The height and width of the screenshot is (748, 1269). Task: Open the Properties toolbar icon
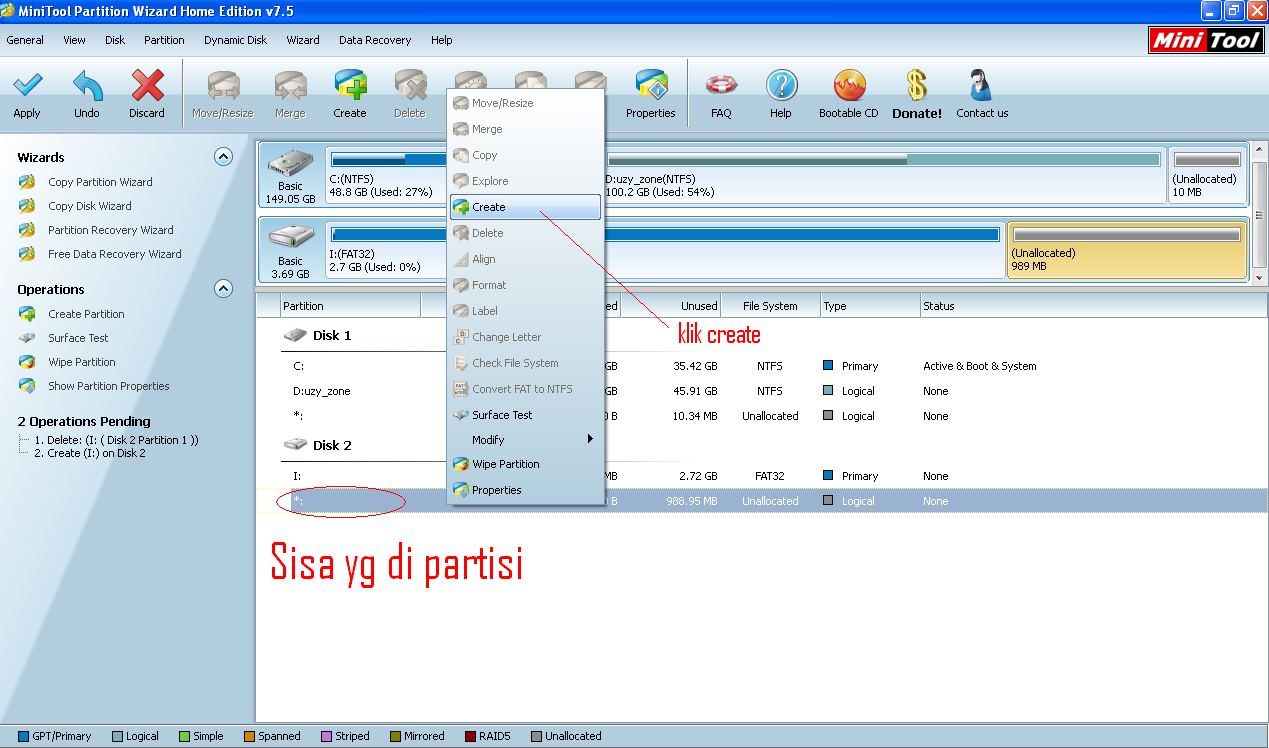[x=651, y=86]
